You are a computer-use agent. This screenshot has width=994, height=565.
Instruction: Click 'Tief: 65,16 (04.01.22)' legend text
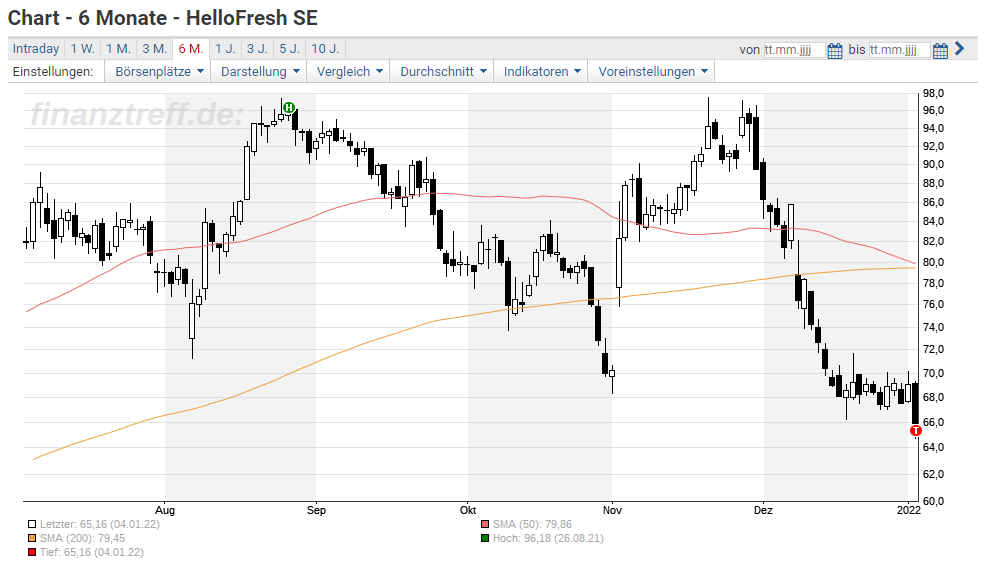[x=92, y=552]
